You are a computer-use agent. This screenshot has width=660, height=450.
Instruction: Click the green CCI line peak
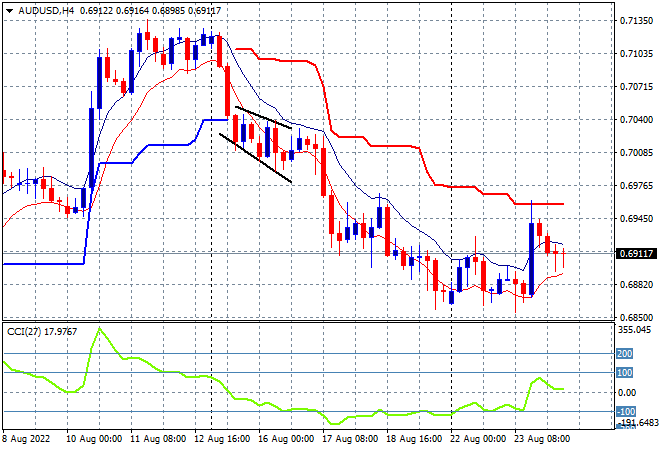coord(99,328)
